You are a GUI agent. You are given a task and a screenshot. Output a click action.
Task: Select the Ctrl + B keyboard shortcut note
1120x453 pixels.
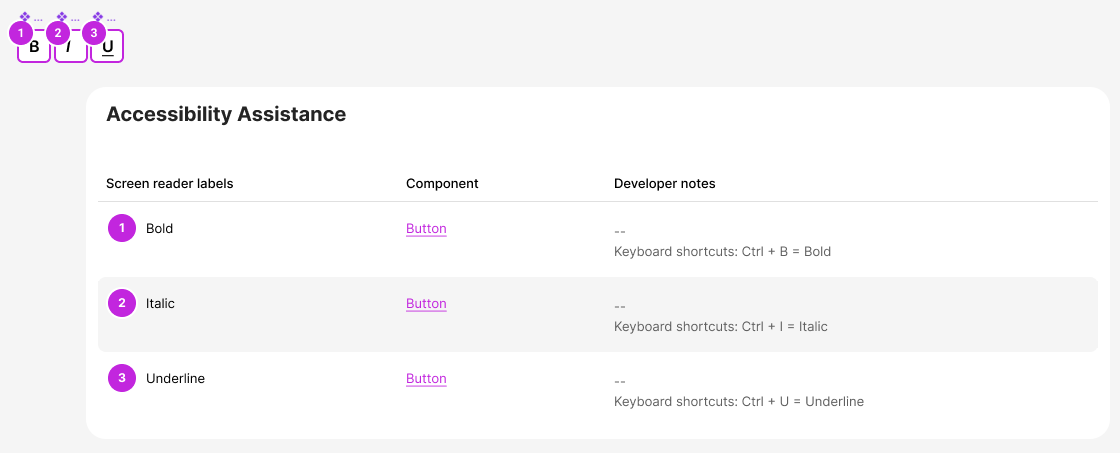point(722,252)
